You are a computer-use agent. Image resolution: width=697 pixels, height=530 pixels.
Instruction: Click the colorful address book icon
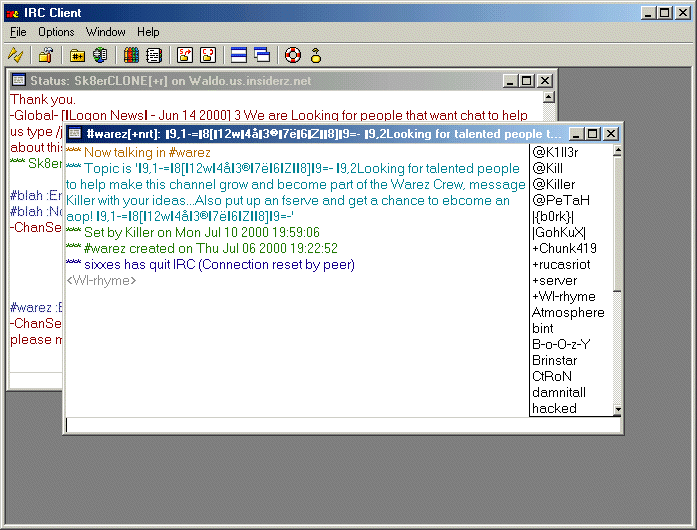tap(131, 55)
